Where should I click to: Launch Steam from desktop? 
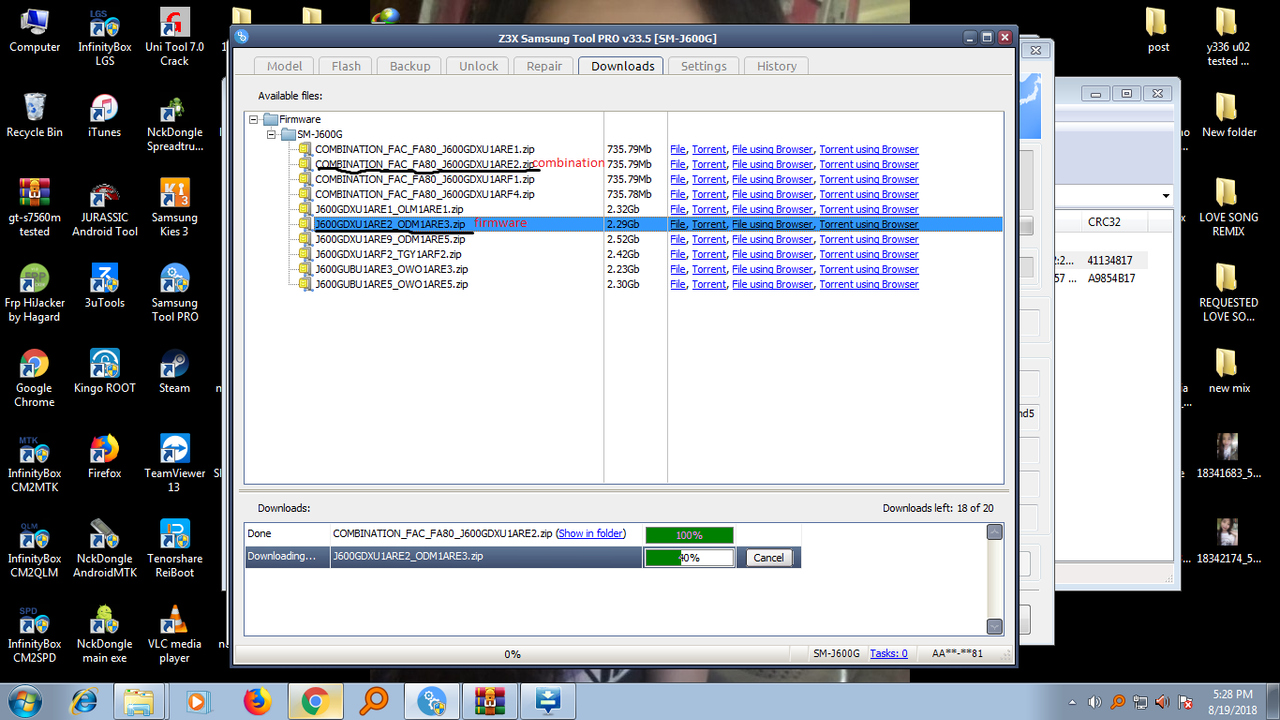click(174, 371)
